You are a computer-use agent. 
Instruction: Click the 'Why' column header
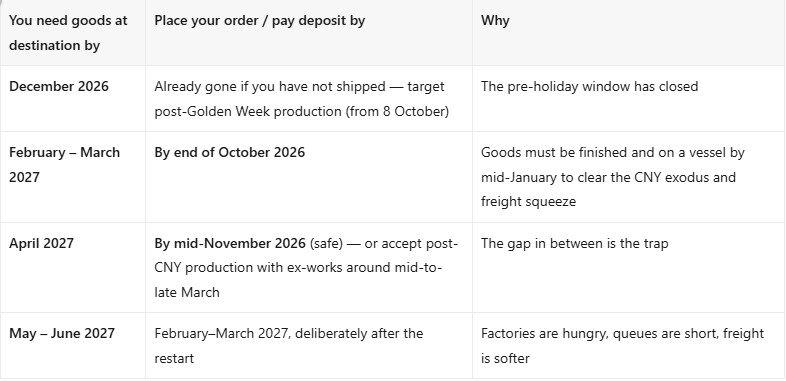tap(495, 21)
